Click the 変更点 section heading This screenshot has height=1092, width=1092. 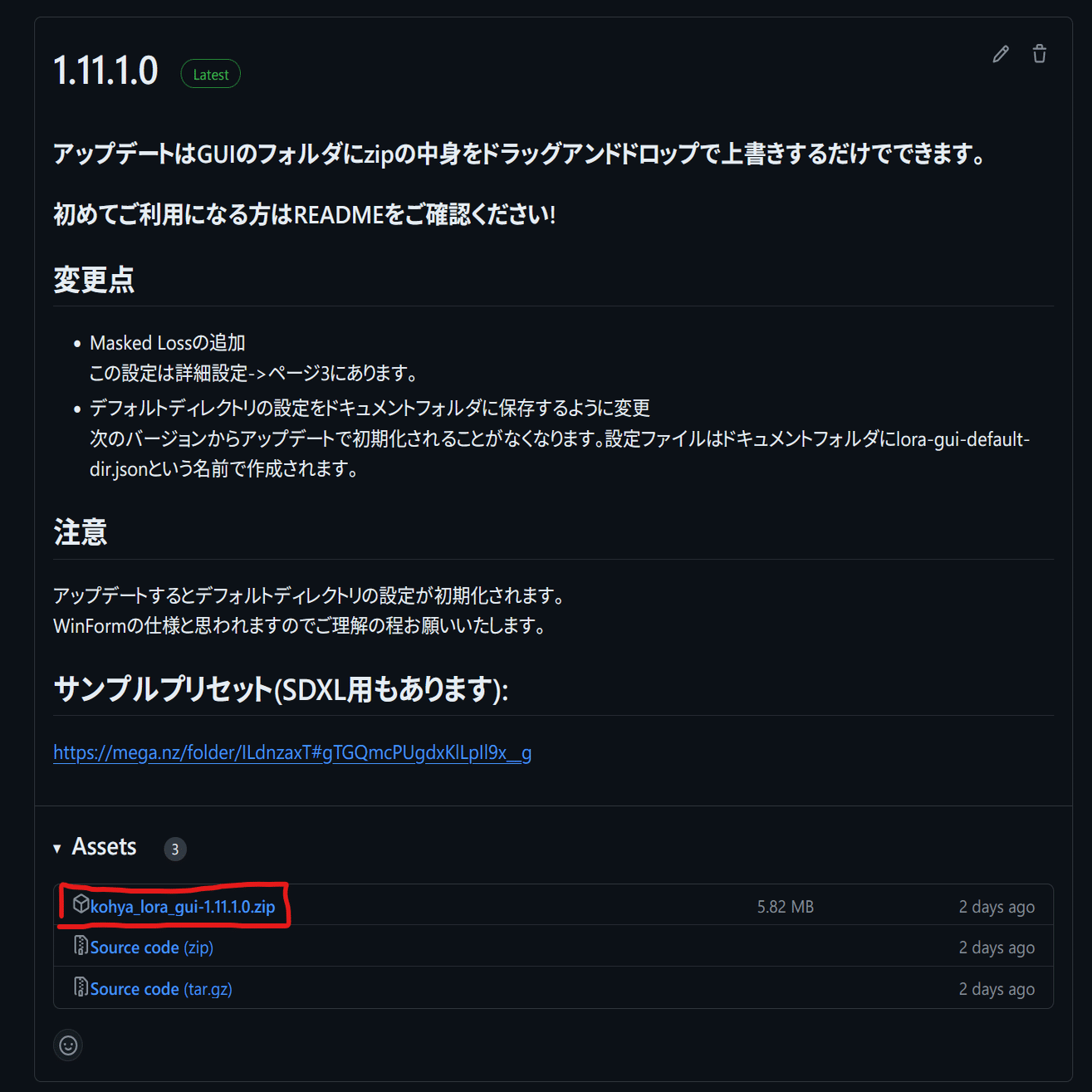[x=94, y=280]
